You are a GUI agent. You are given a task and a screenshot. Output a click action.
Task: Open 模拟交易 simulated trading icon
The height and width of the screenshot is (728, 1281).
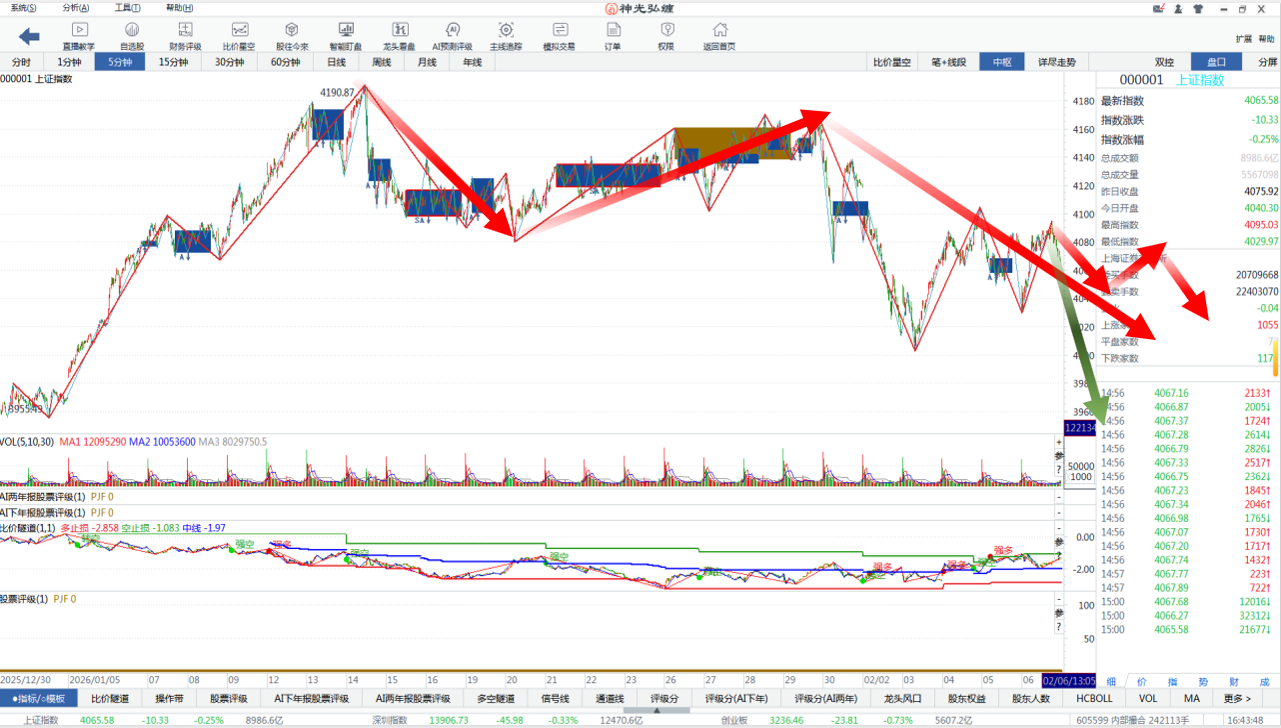tap(559, 37)
